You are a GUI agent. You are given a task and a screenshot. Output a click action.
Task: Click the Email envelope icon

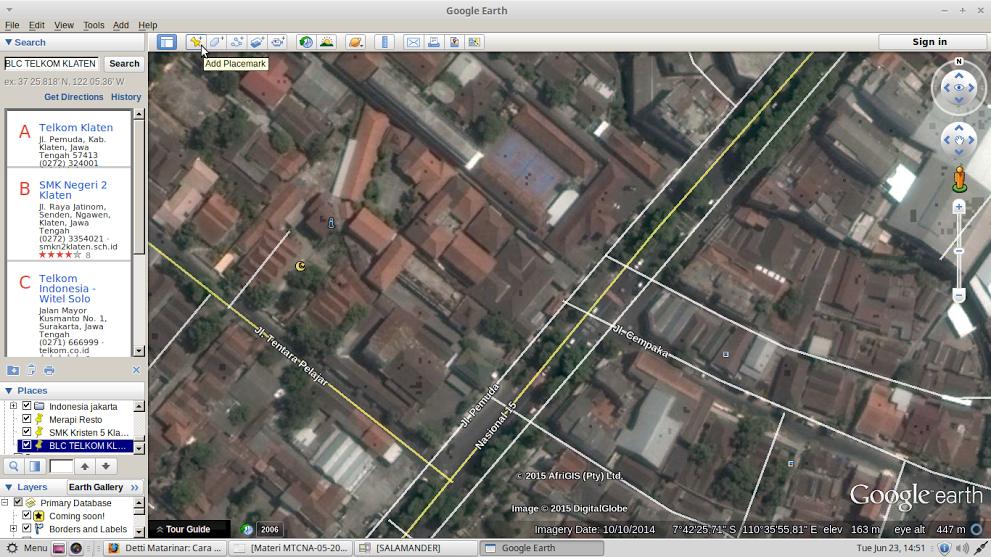[413, 42]
